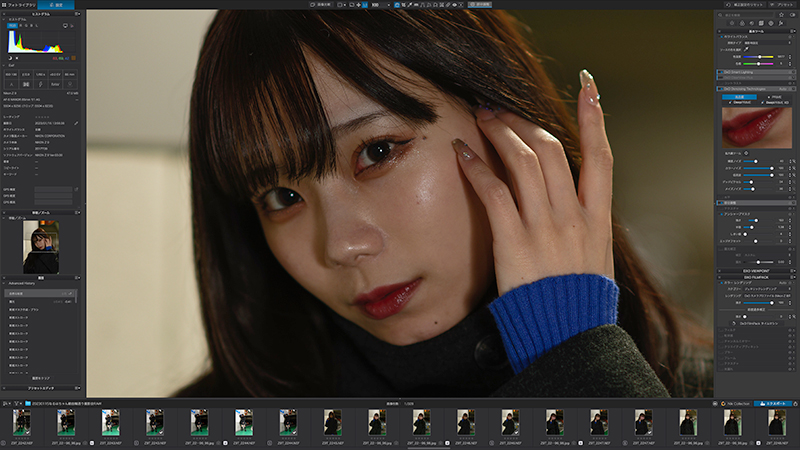Toggle highlight clipping sun icon
This screenshot has width=800, height=450.
[x=17, y=58]
